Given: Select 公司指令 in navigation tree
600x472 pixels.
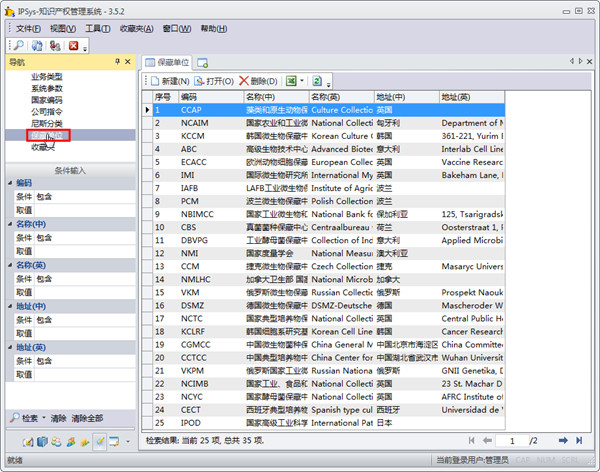Looking at the screenshot, I should tap(47, 112).
